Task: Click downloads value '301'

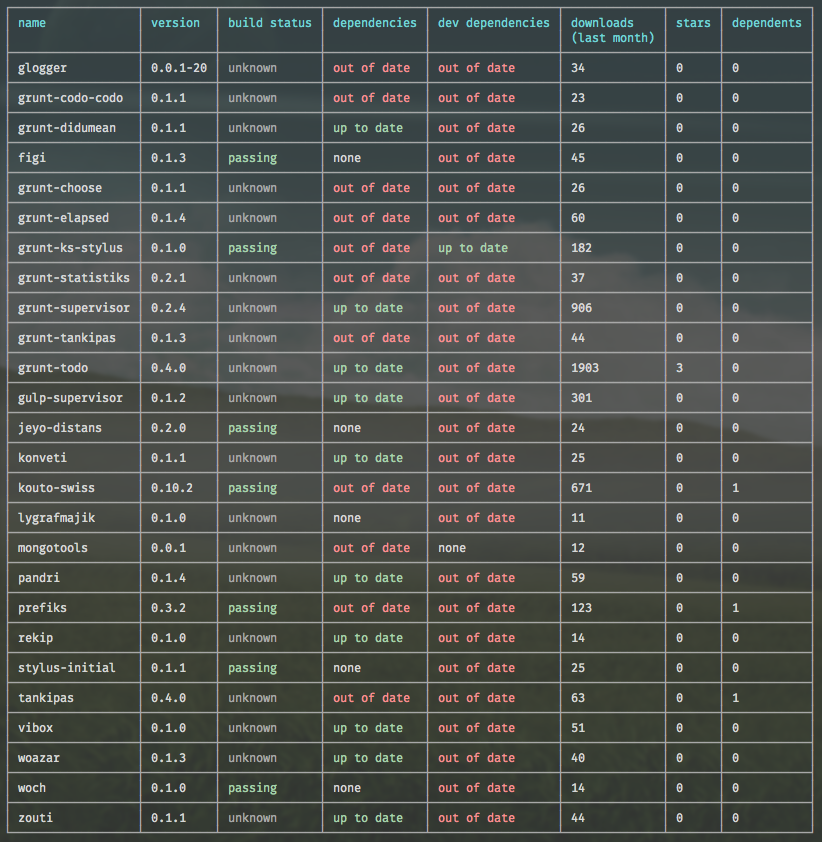Action: coord(581,398)
